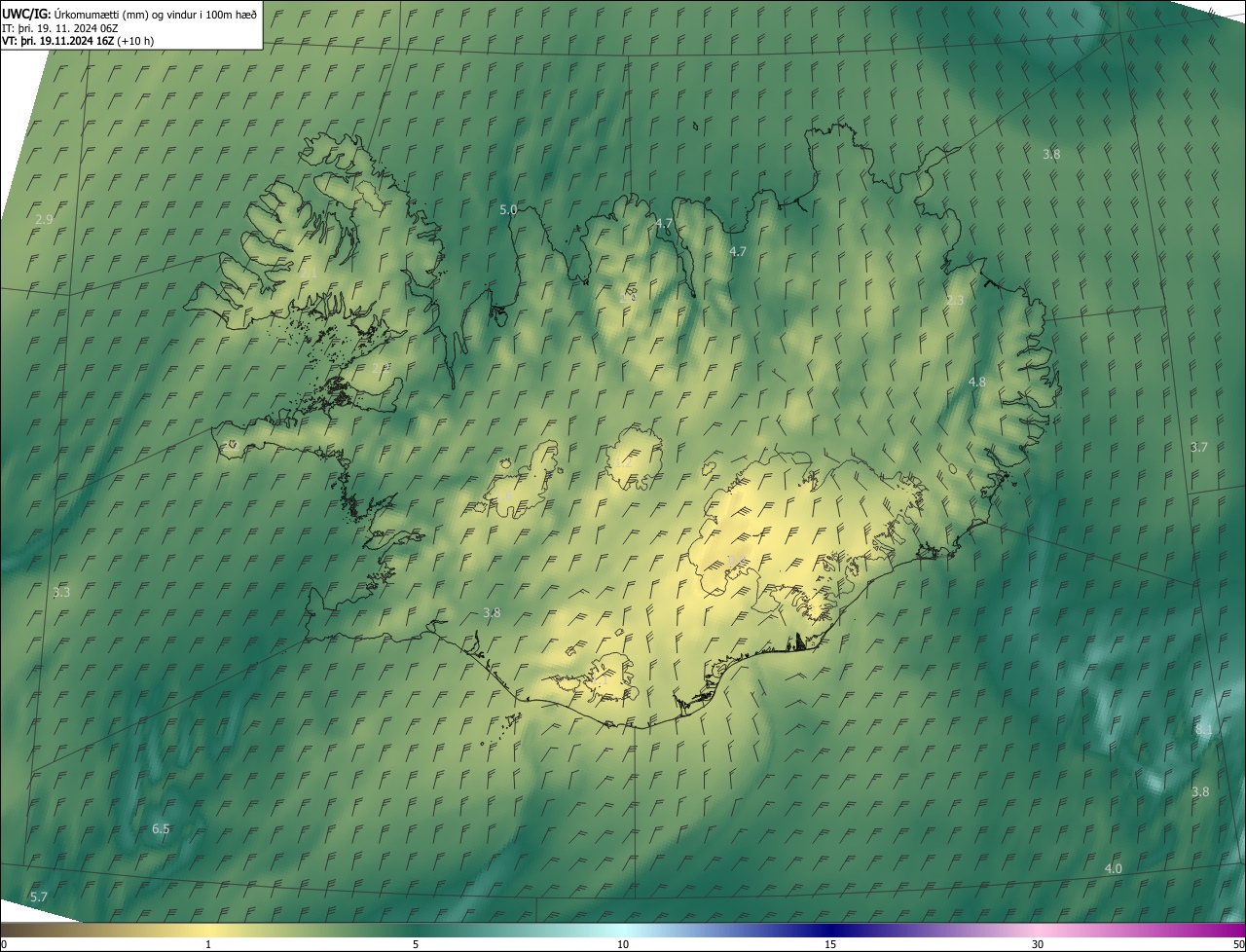Click the 15 tick on the color scale
The width and height of the screenshot is (1246, 952).
click(830, 945)
